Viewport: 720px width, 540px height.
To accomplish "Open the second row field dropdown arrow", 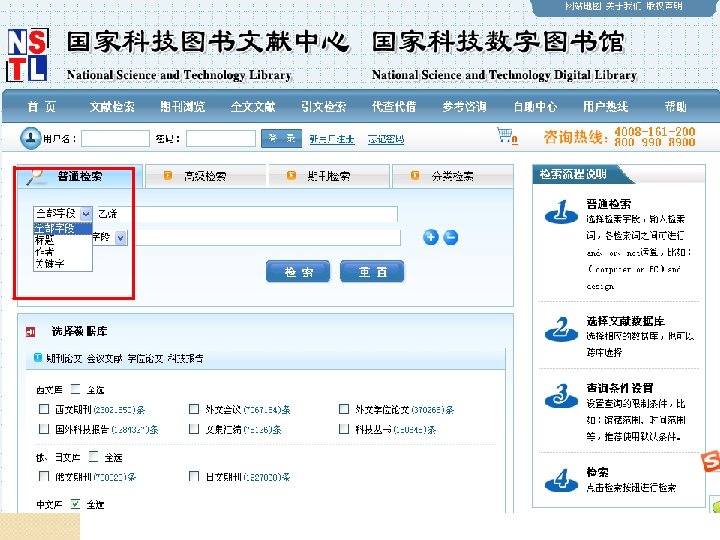I will (x=121, y=238).
